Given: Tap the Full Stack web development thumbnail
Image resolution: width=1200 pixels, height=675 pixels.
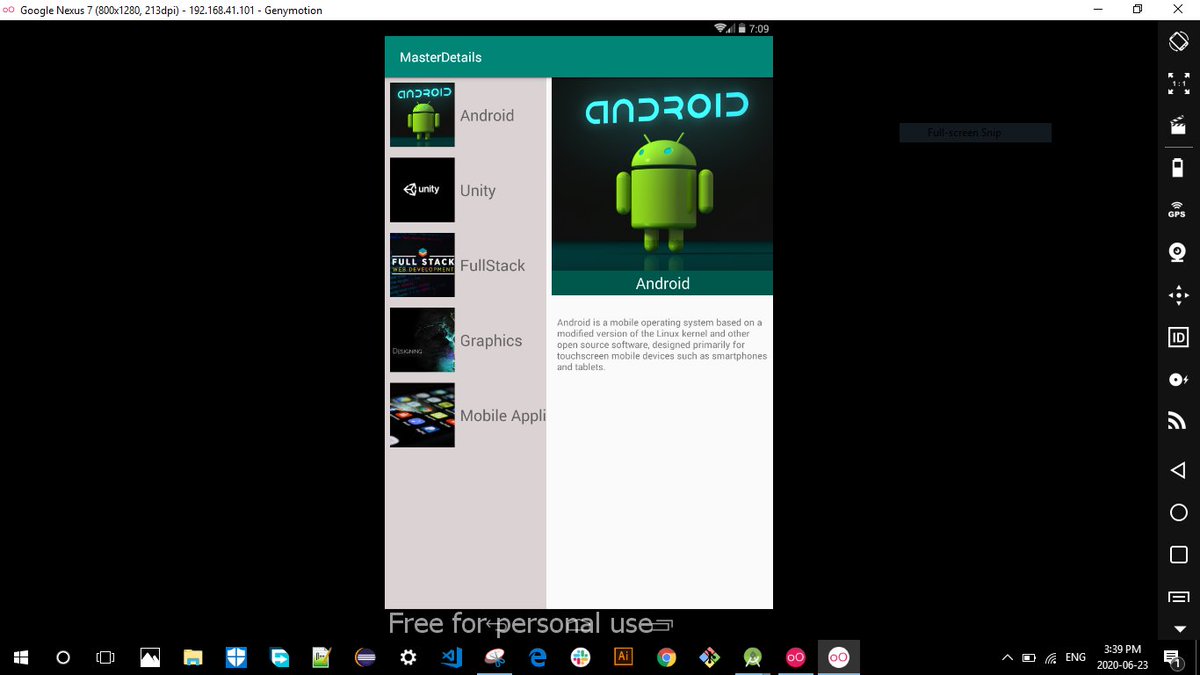Looking at the screenshot, I should pyautogui.click(x=422, y=265).
